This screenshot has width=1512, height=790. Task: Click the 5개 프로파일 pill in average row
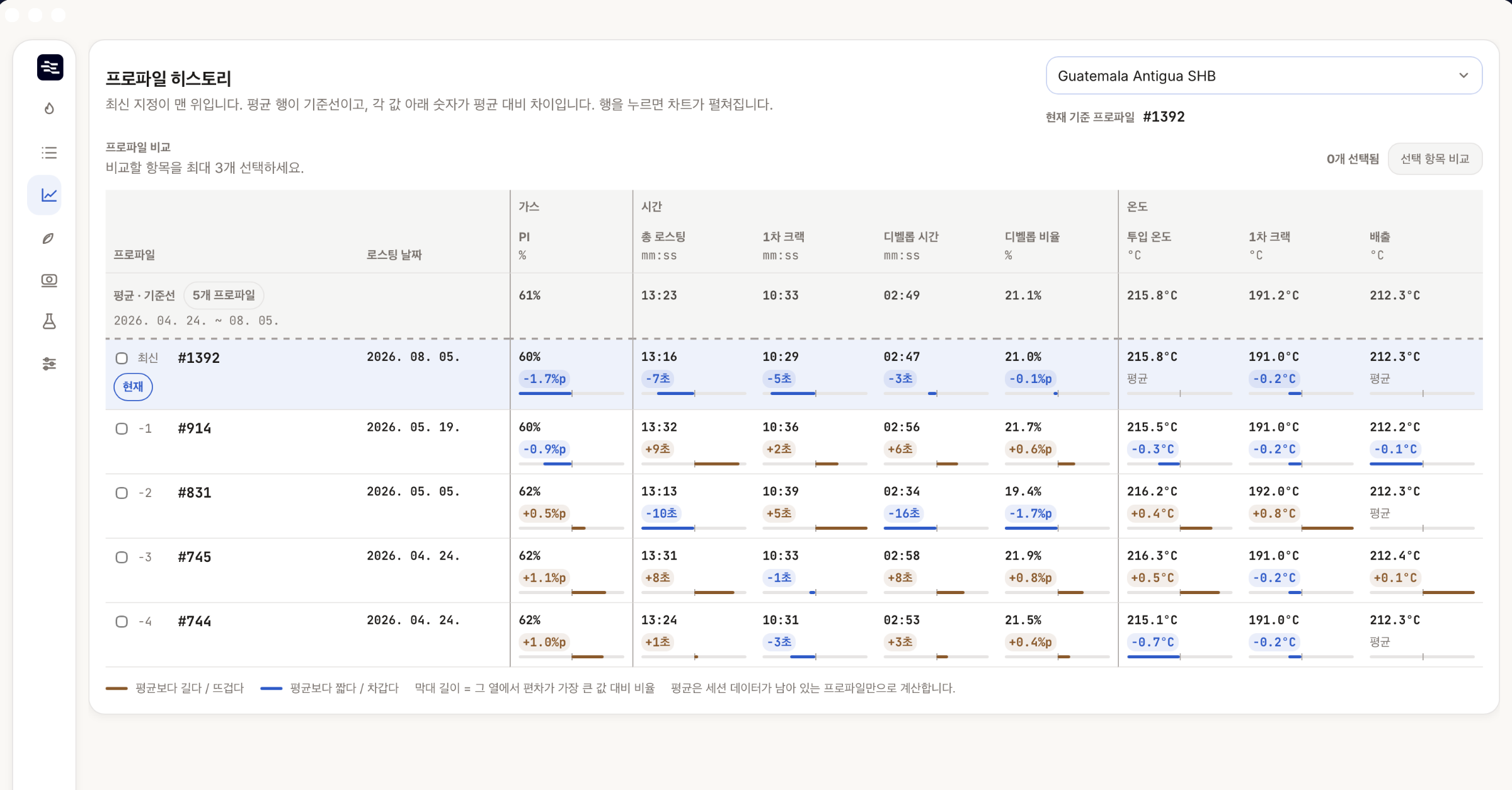point(224,295)
